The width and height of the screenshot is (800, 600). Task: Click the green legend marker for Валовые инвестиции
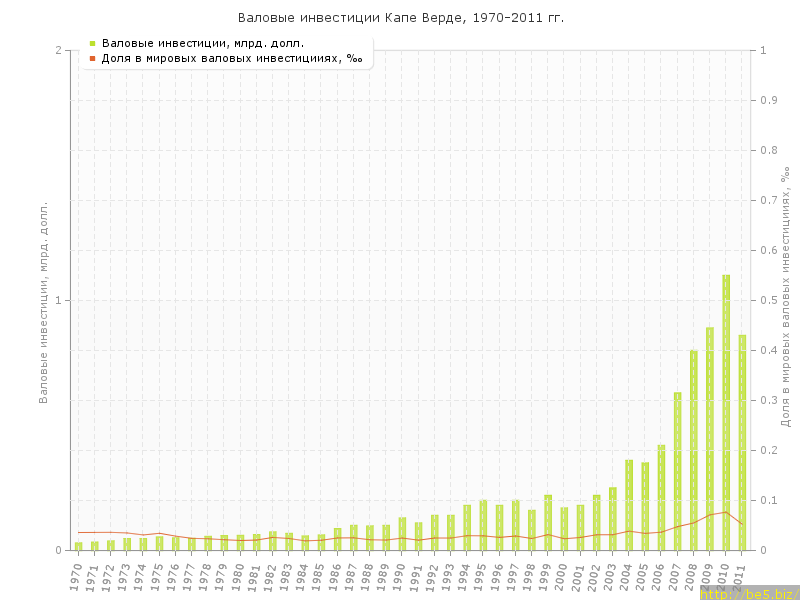tap(92, 43)
